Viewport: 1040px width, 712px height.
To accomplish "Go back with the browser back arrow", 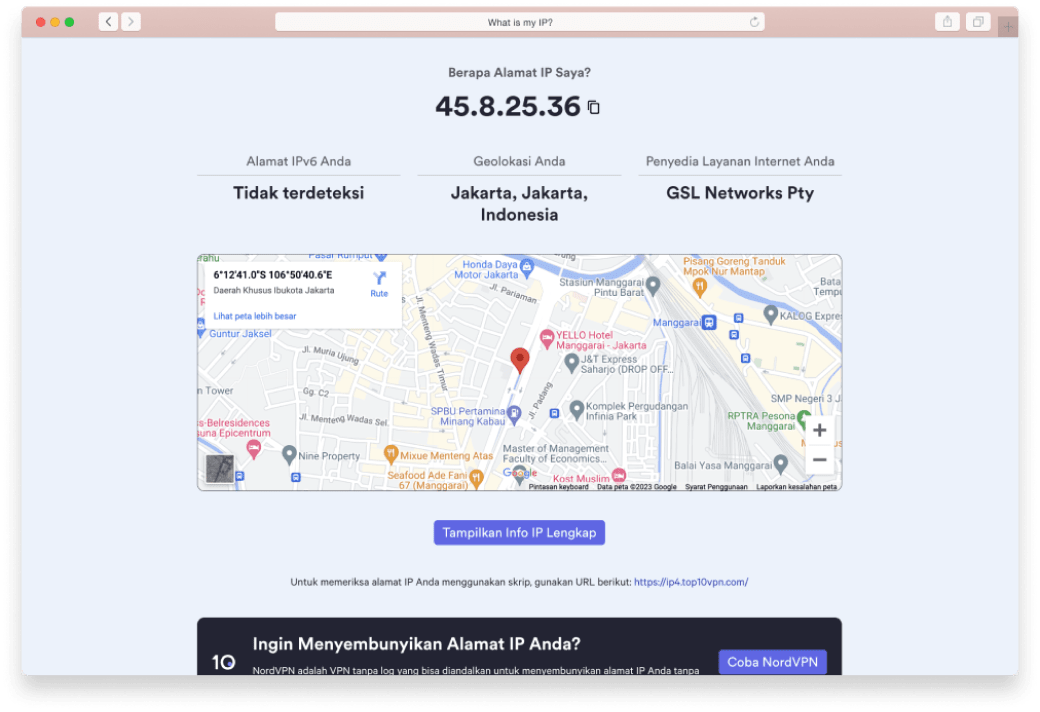I will click(109, 22).
